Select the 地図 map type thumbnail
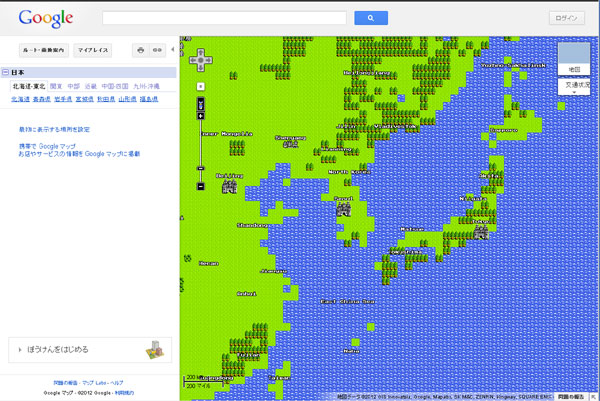 tap(574, 58)
